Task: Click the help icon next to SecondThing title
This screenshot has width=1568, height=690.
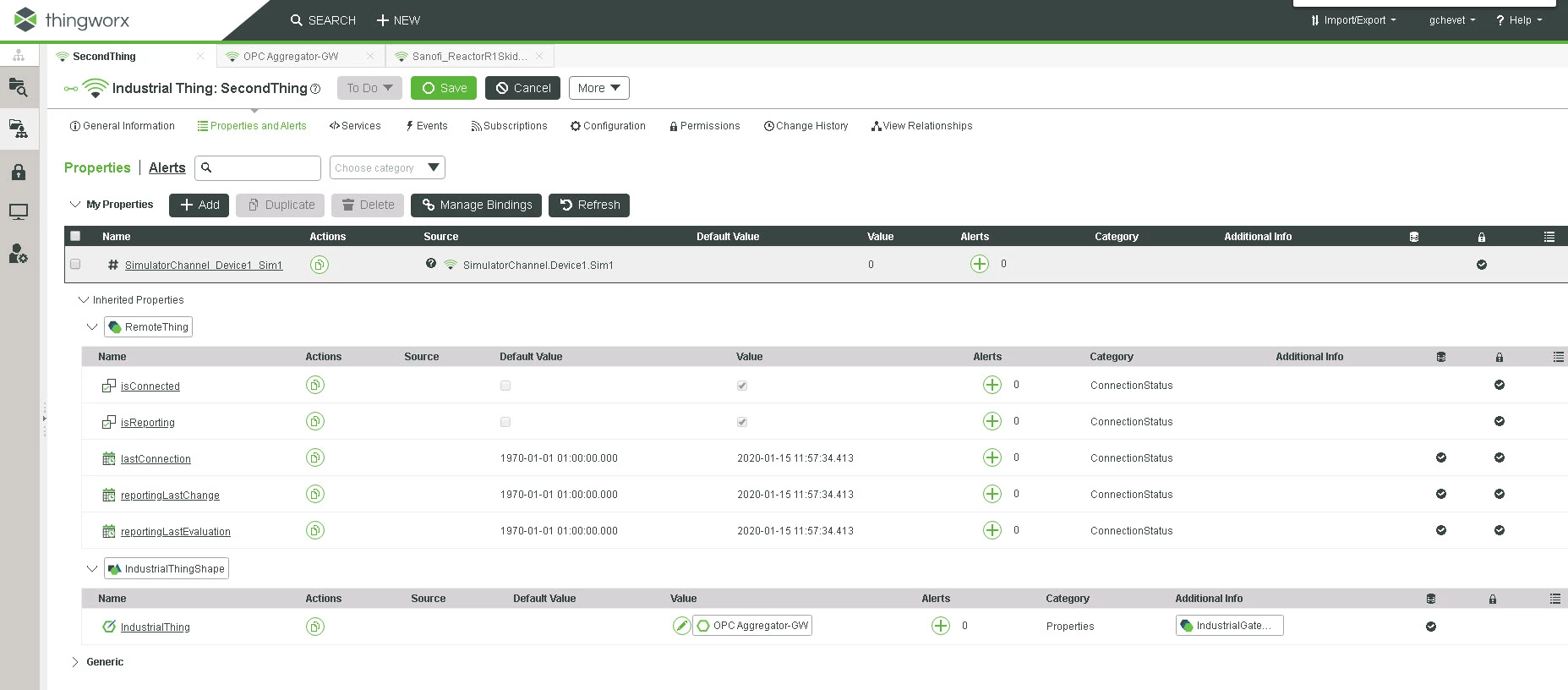Action: pyautogui.click(x=315, y=89)
